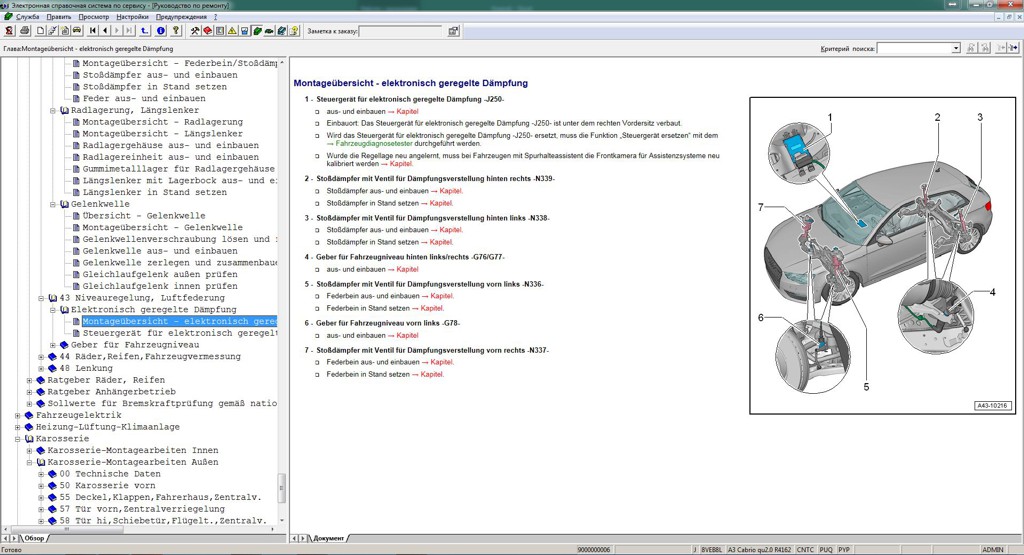The width and height of the screenshot is (1024, 555).
Task: Select Übersicht - Gelenkwelle tree item
Action: tap(144, 216)
